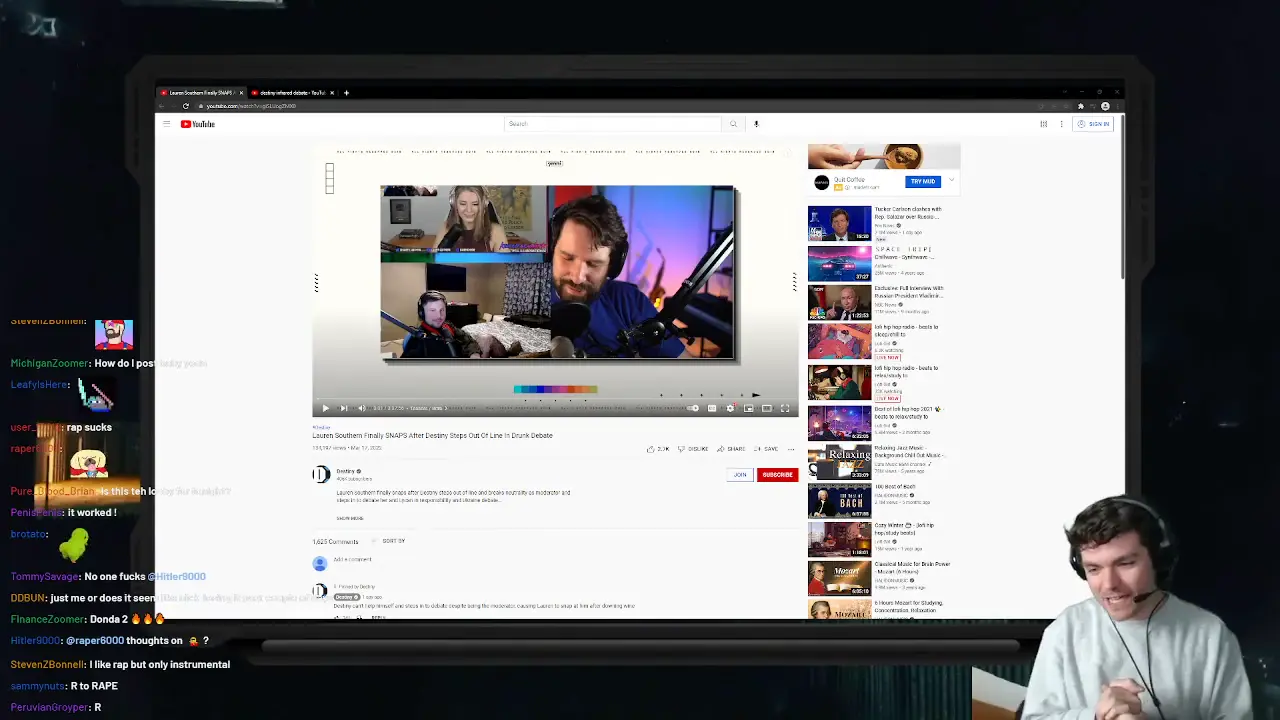This screenshot has width=1280, height=720.
Task: Switch to the 'destiny infrared debate' tab
Action: click(292, 93)
